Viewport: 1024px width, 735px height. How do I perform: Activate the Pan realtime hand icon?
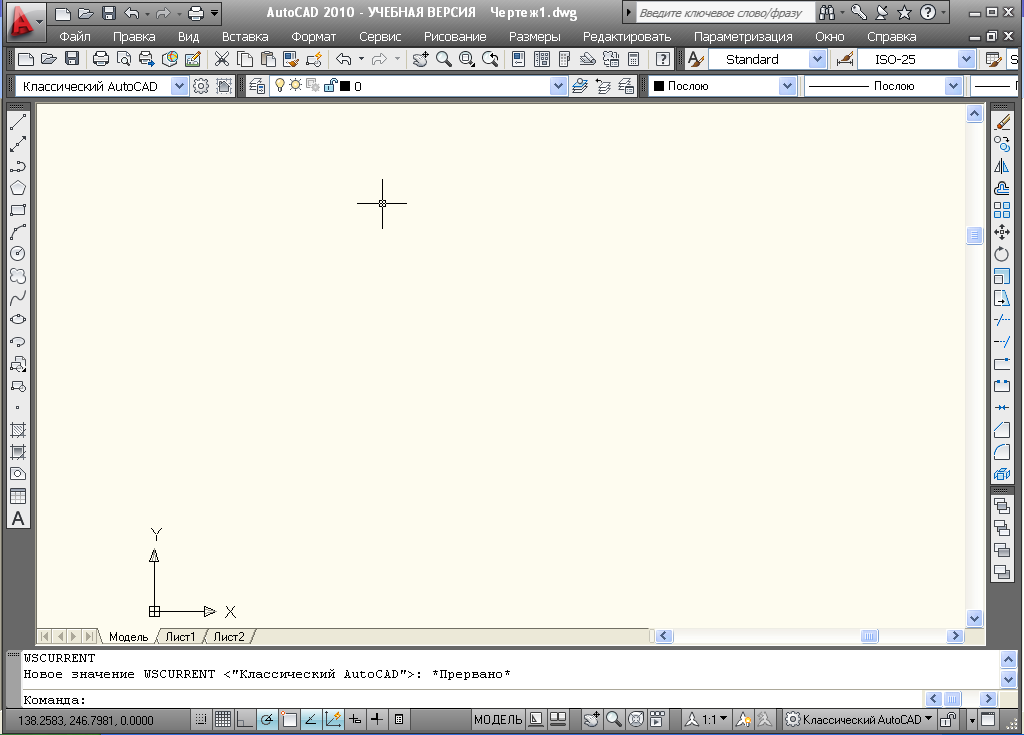pyautogui.click(x=420, y=59)
